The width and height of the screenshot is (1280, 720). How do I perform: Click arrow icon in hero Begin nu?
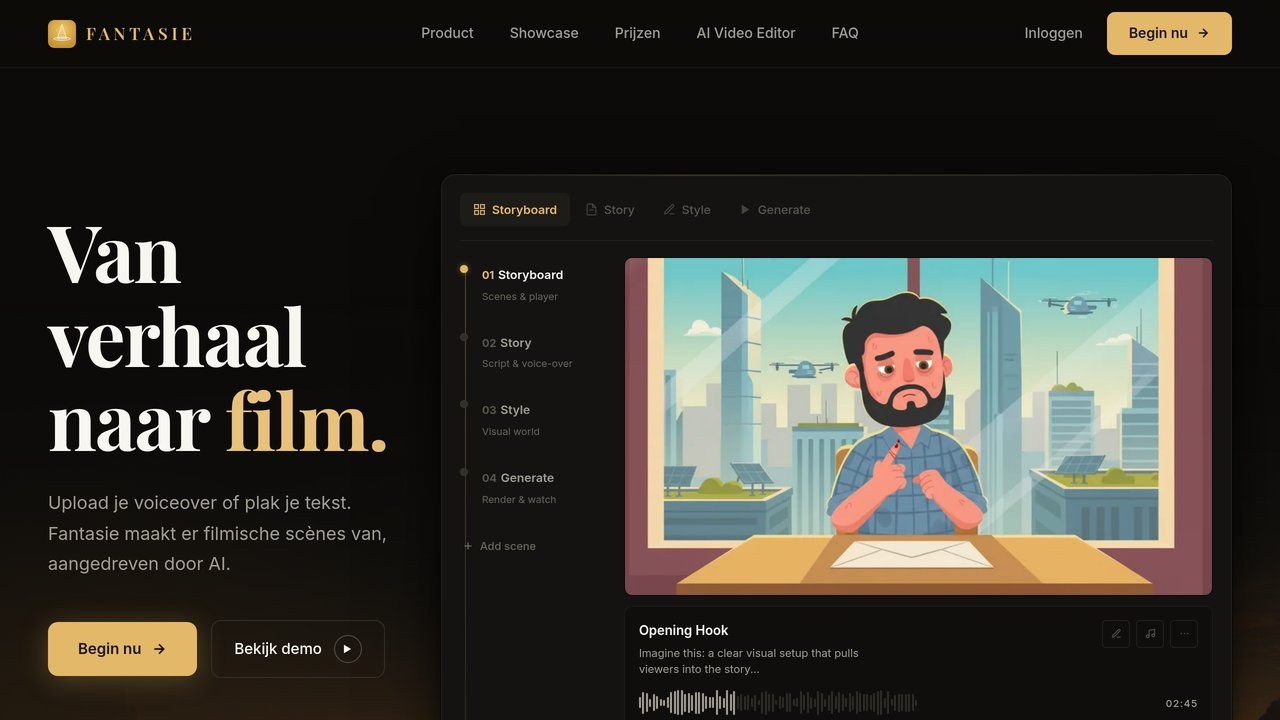(159, 649)
